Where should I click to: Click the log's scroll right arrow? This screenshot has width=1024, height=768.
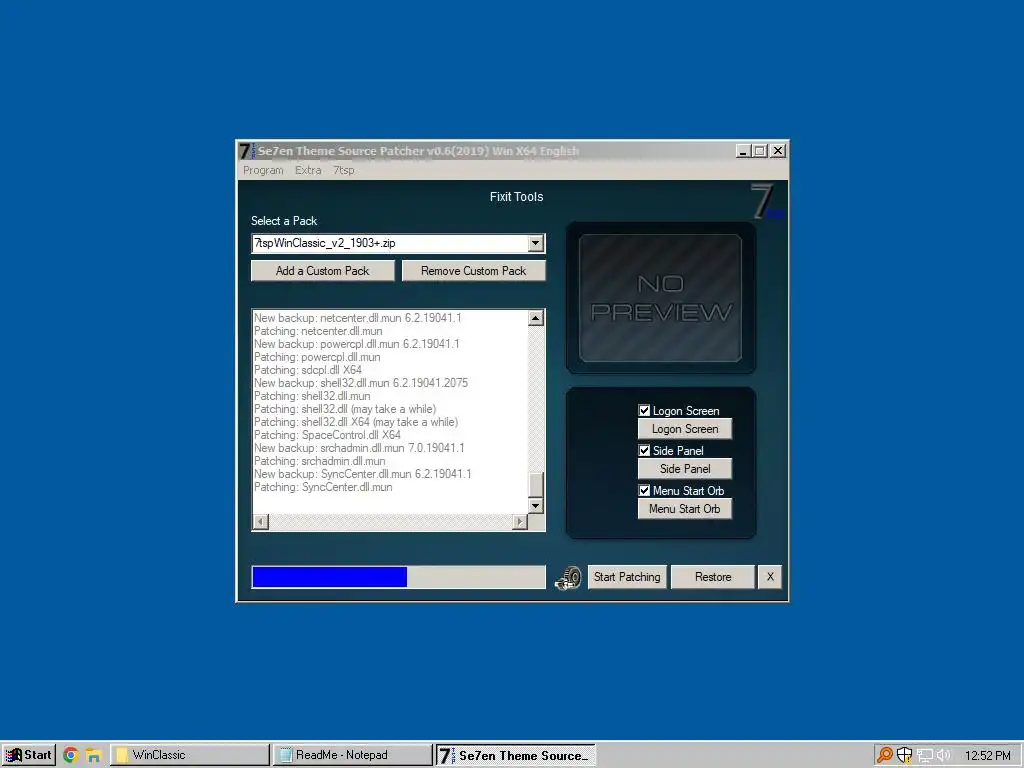point(520,521)
